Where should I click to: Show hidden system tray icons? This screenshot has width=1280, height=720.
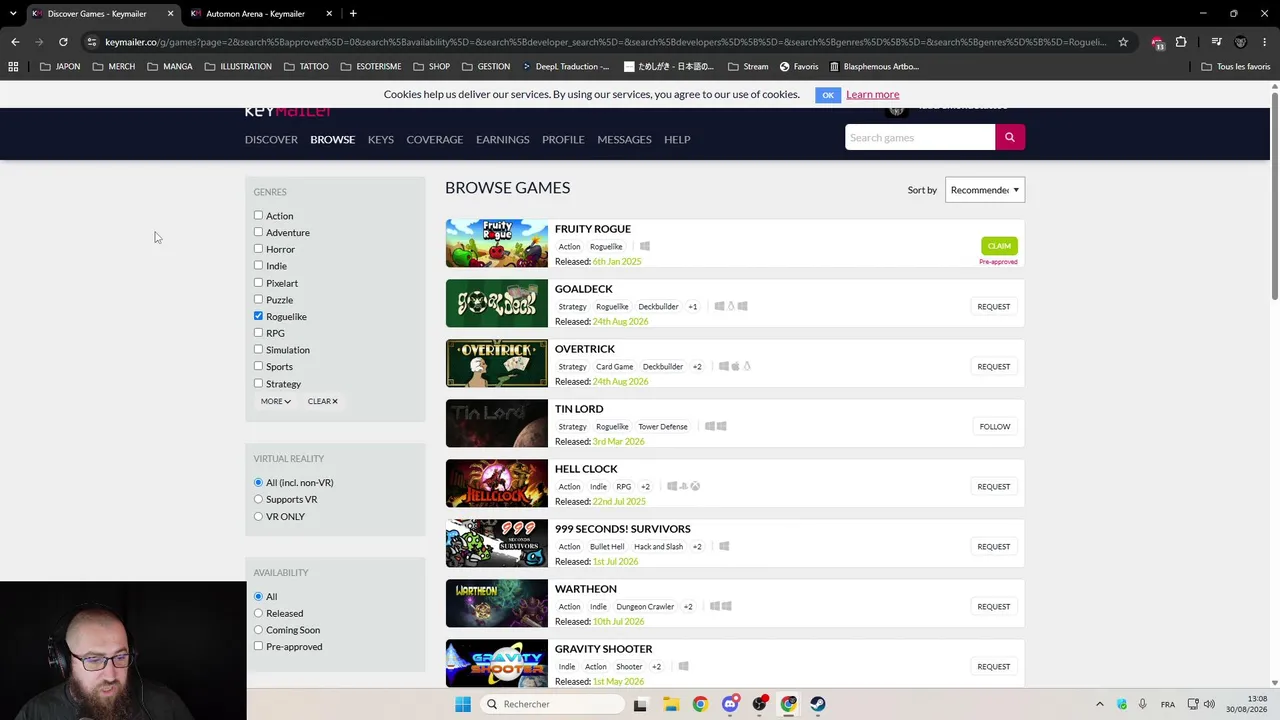(x=1099, y=704)
